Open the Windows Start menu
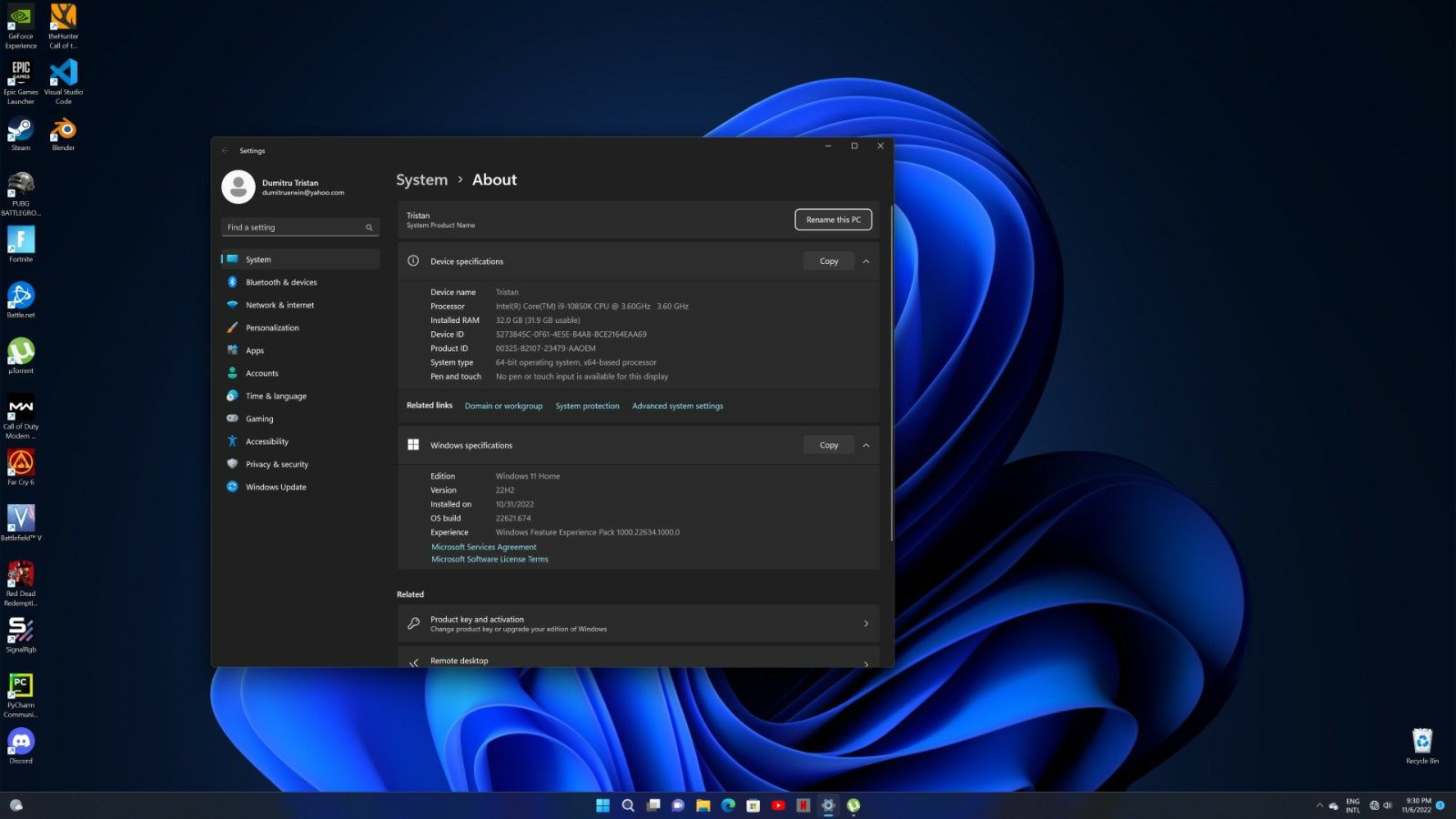 coord(602,805)
